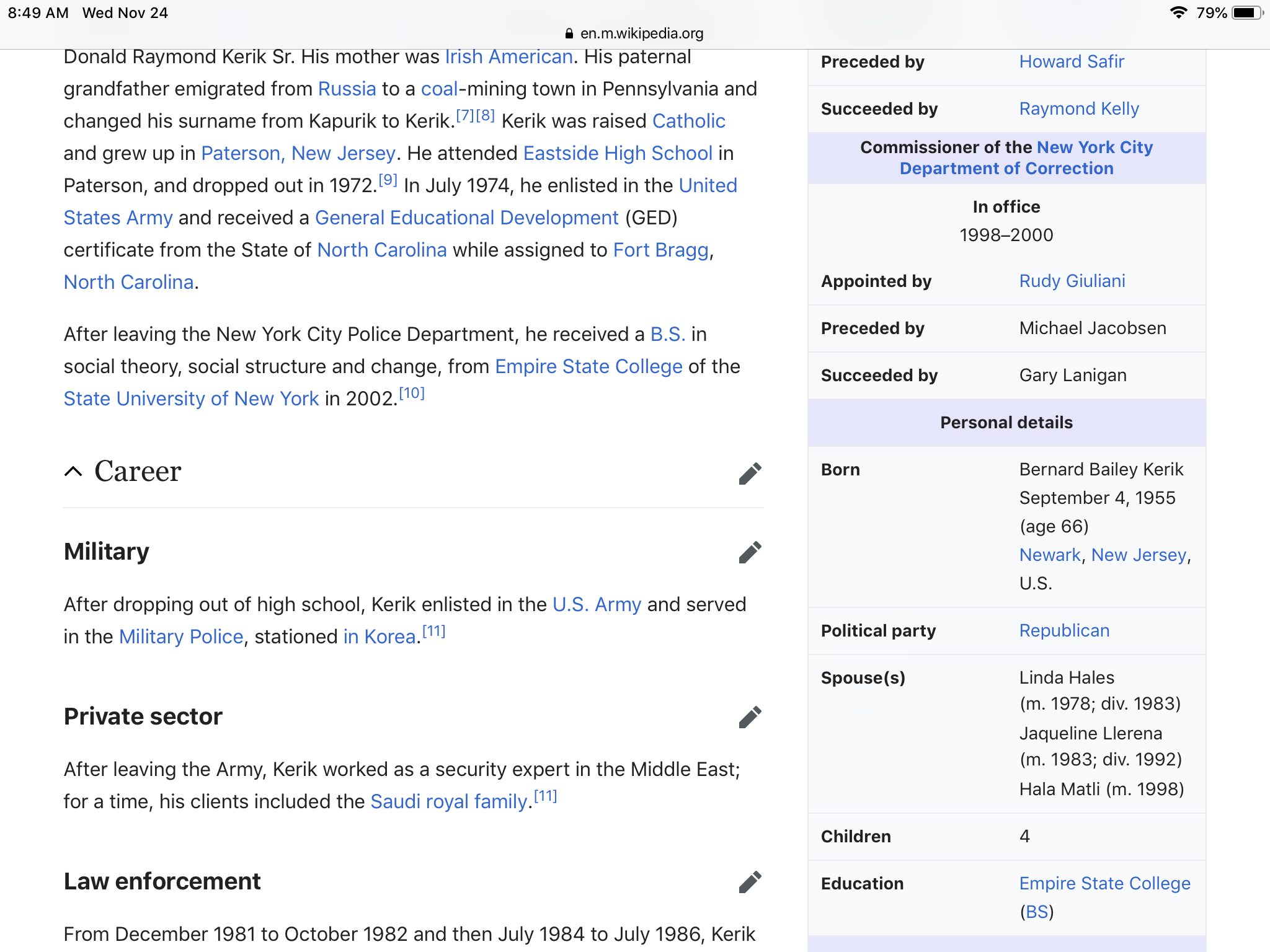Open citation [11] after Saudi royal family
The height and width of the screenshot is (952, 1270).
[x=546, y=795]
